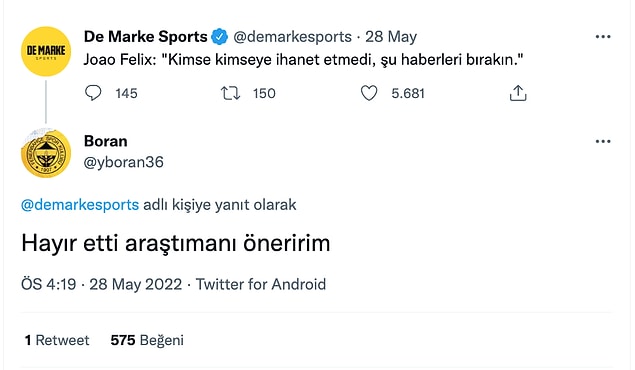Click the reply speech bubble icon
Viewport: 635px width, 370px height.
click(x=93, y=93)
